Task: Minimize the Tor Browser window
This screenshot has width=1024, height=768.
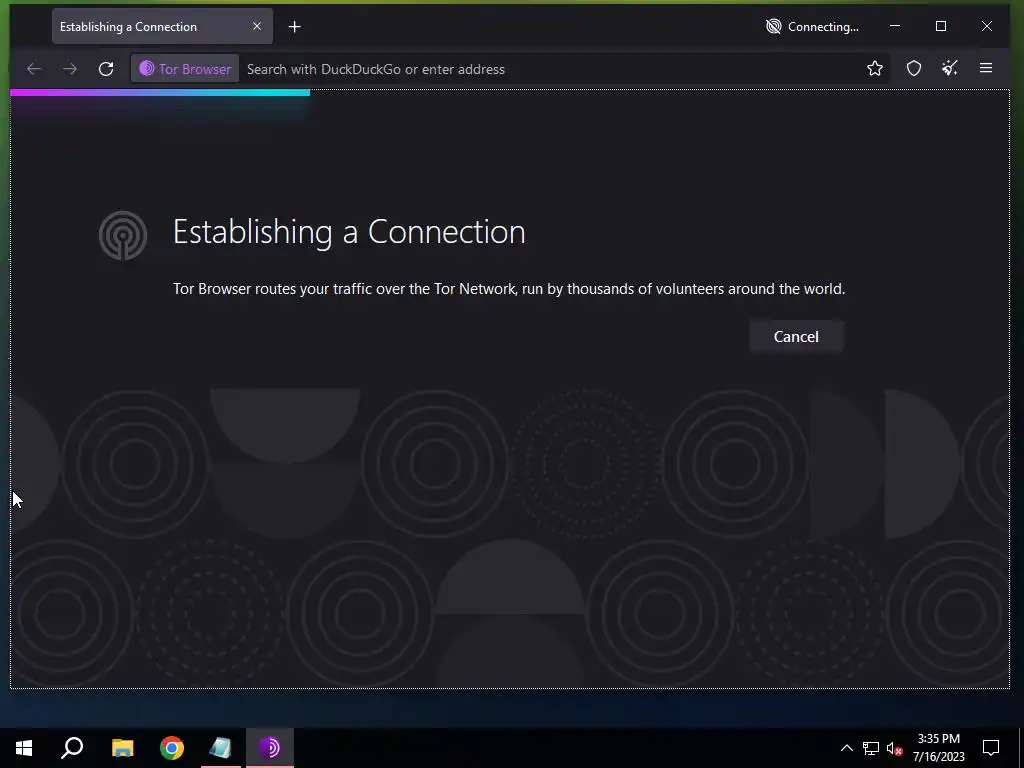Action: [895, 26]
